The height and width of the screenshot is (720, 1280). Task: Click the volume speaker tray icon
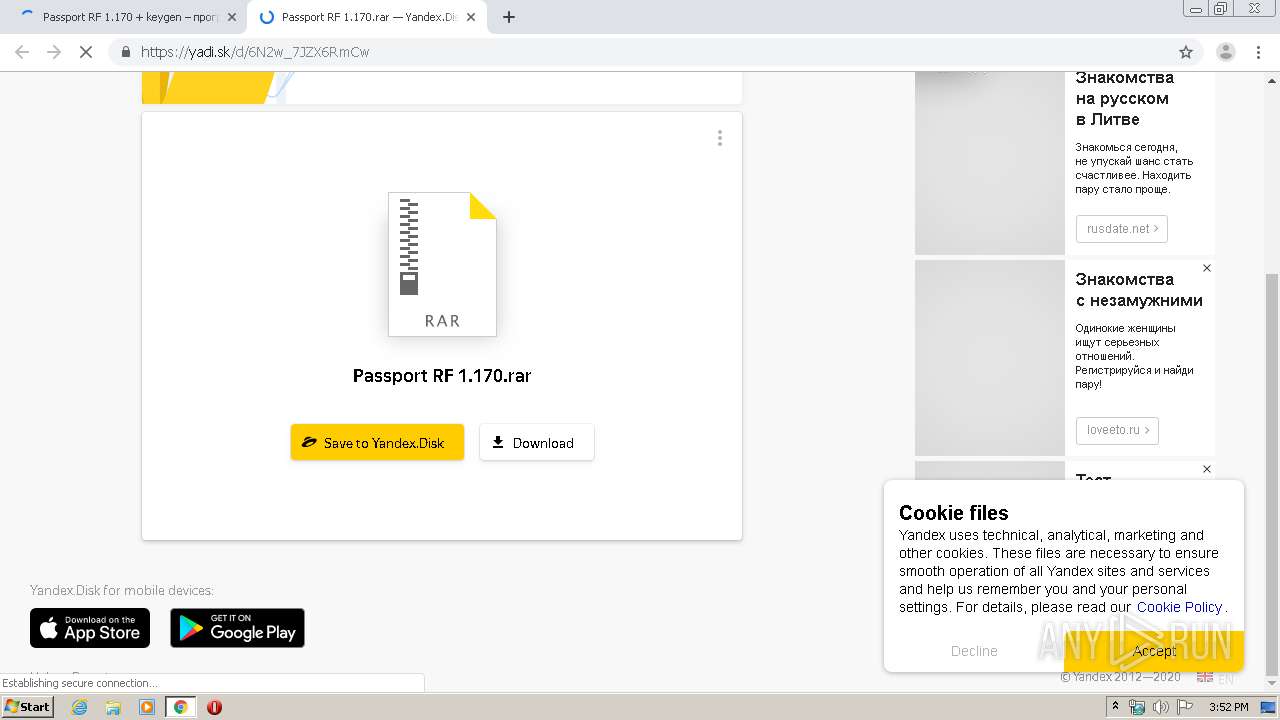[1160, 707]
